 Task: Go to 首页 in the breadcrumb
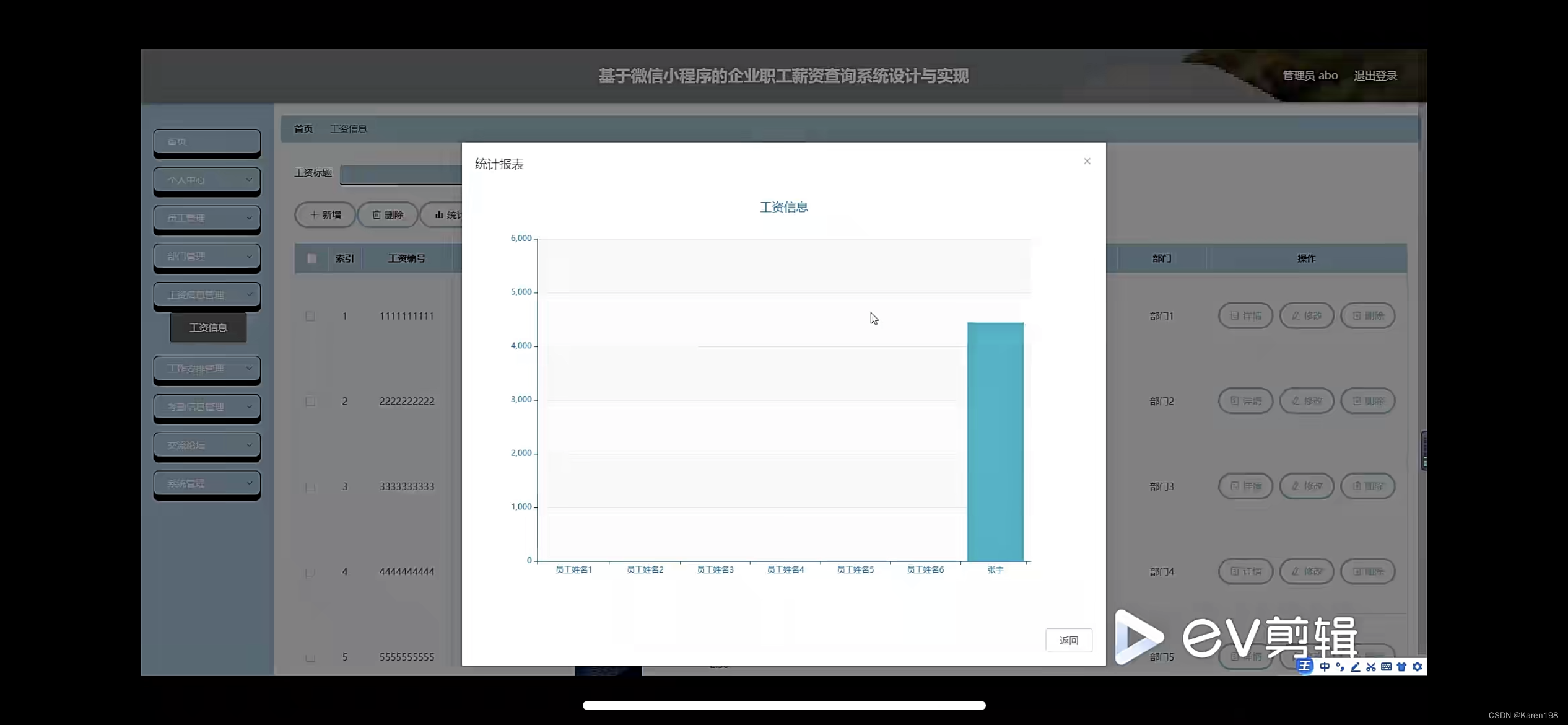click(x=303, y=129)
